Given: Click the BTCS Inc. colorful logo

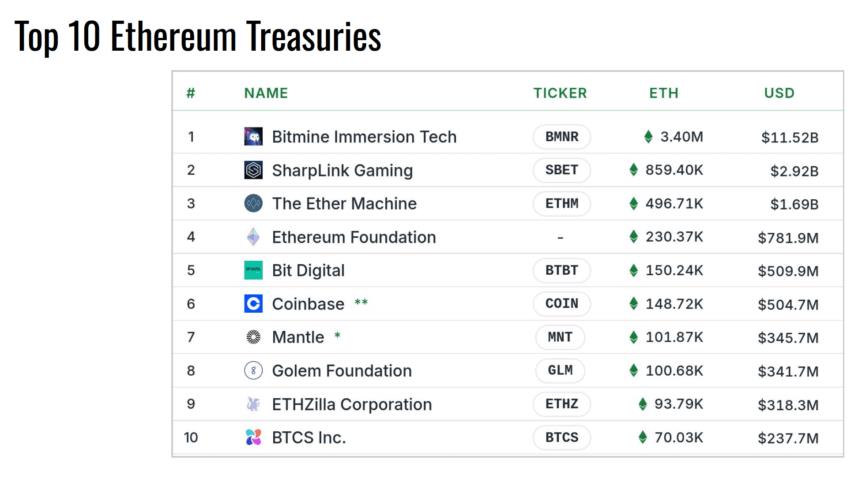Looking at the screenshot, I should [x=253, y=437].
